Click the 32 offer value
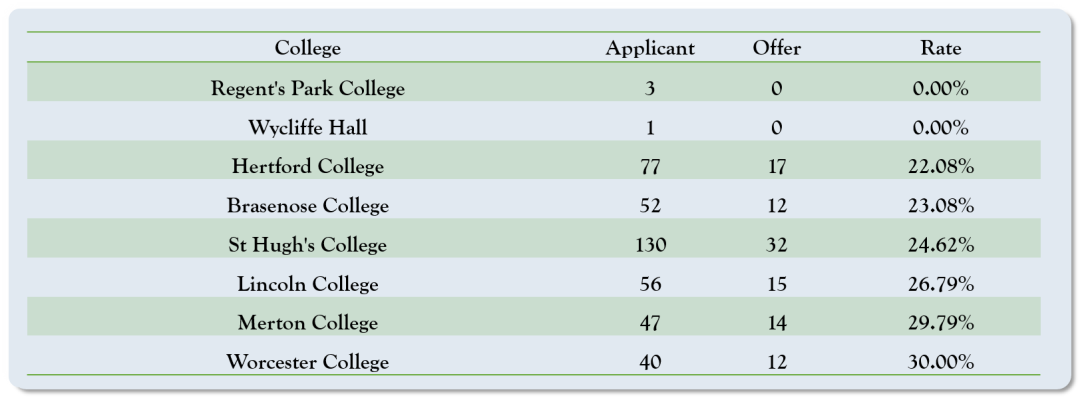Screen dimensions: 1080x398 click(x=776, y=245)
